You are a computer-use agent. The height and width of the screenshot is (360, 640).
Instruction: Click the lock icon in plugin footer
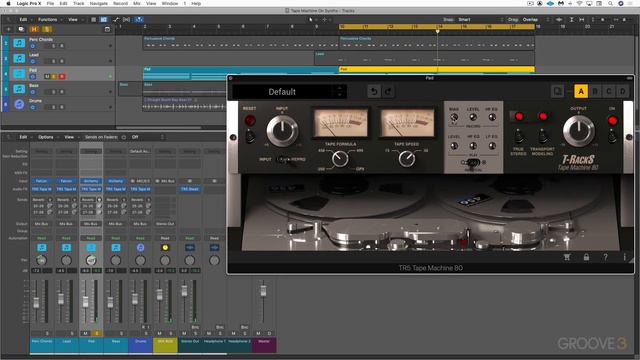586,257
